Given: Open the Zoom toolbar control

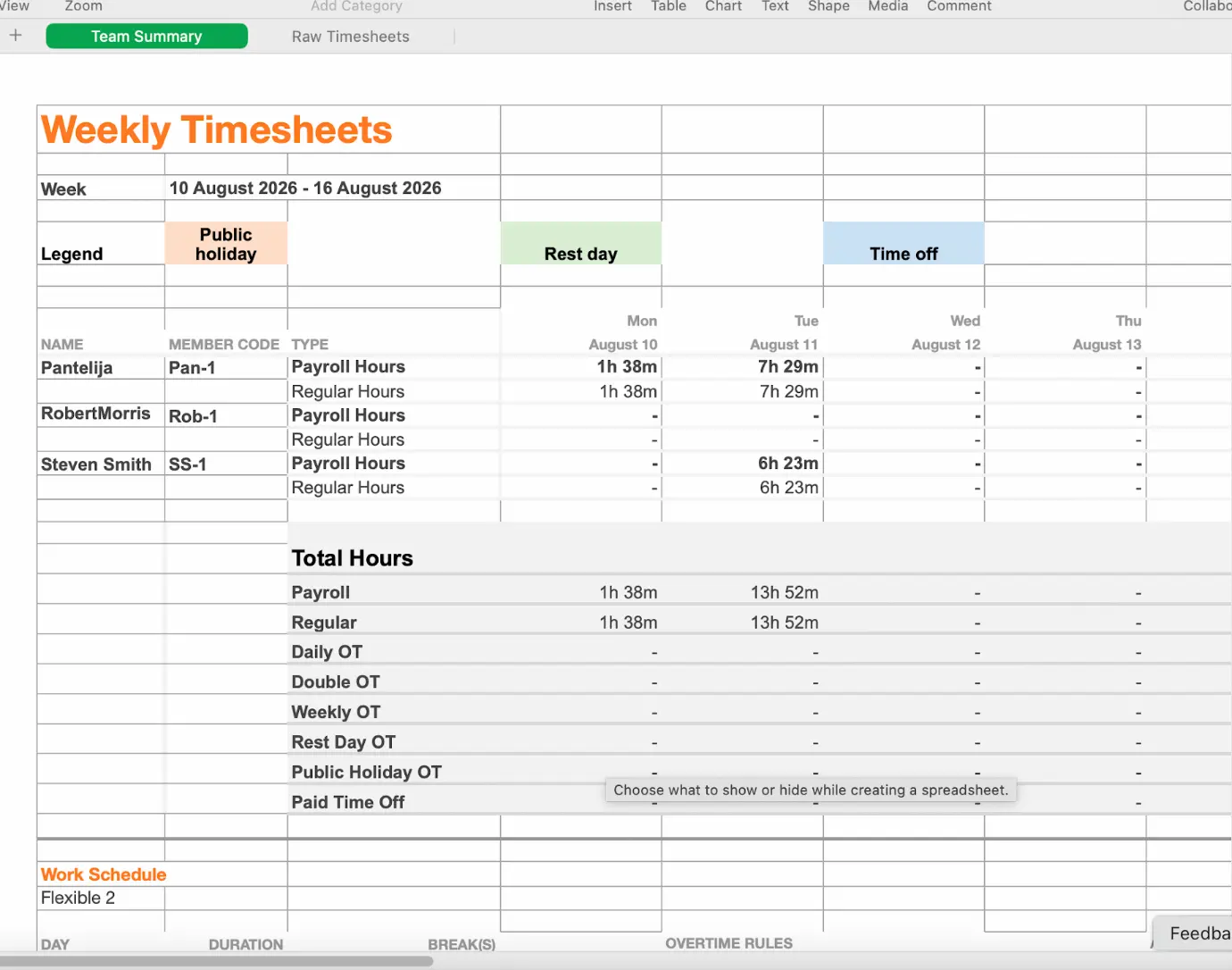Looking at the screenshot, I should tap(83, 6).
